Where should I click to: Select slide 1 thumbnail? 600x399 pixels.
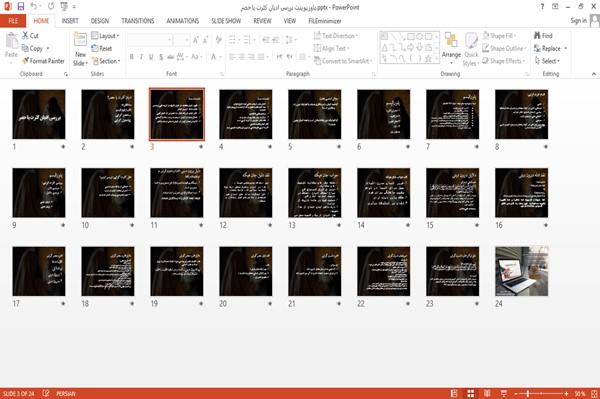click(x=39, y=114)
